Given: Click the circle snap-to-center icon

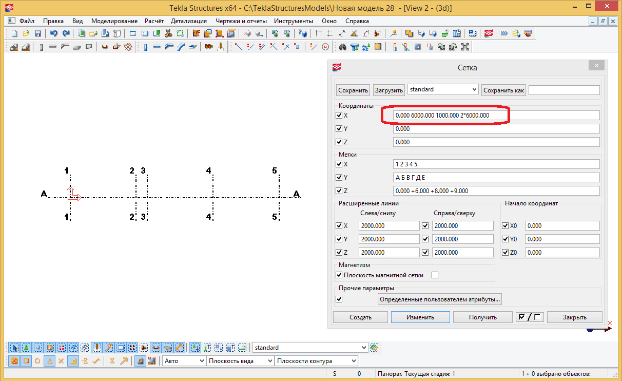Looking at the screenshot, I should coord(38,361).
